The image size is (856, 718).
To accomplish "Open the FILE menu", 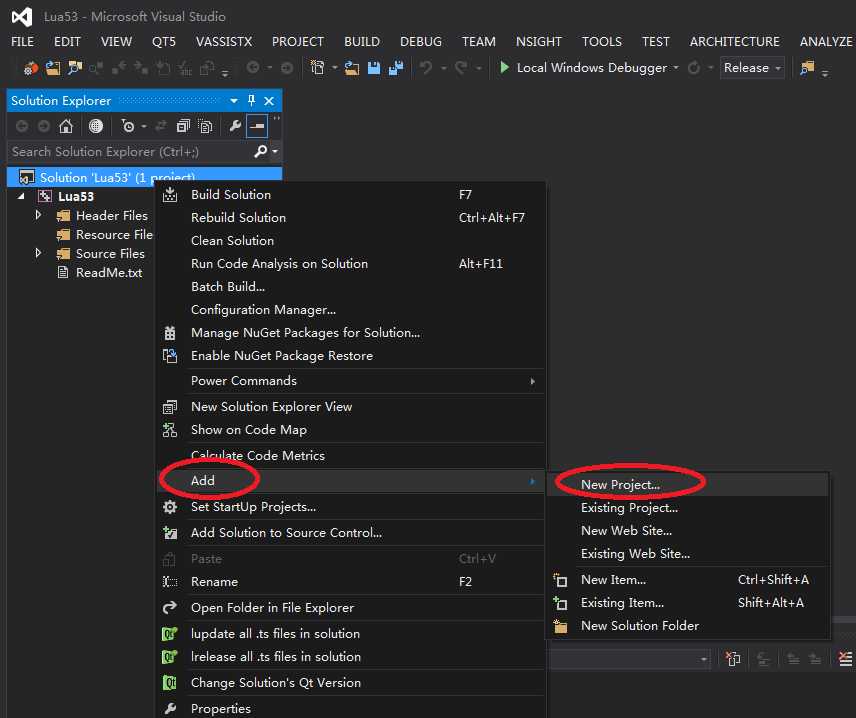I will tap(22, 42).
